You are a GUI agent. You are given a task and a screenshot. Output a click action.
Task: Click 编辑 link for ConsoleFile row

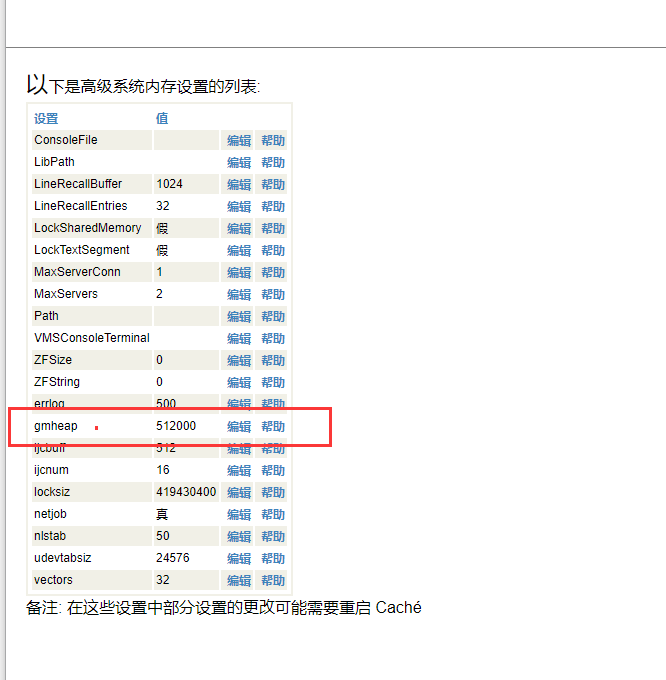238,141
